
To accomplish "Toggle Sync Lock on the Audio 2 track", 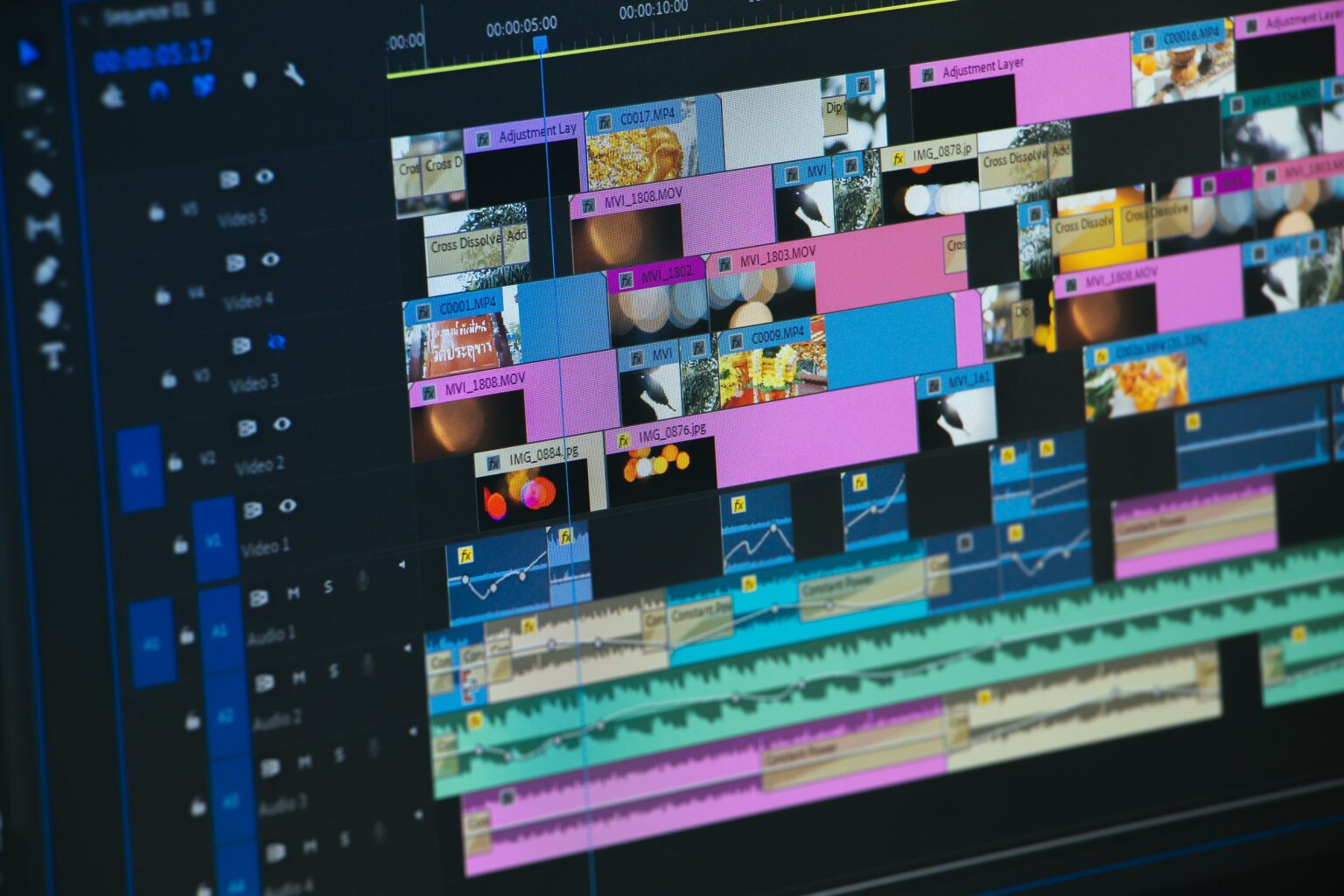I will pyautogui.click(x=265, y=683).
